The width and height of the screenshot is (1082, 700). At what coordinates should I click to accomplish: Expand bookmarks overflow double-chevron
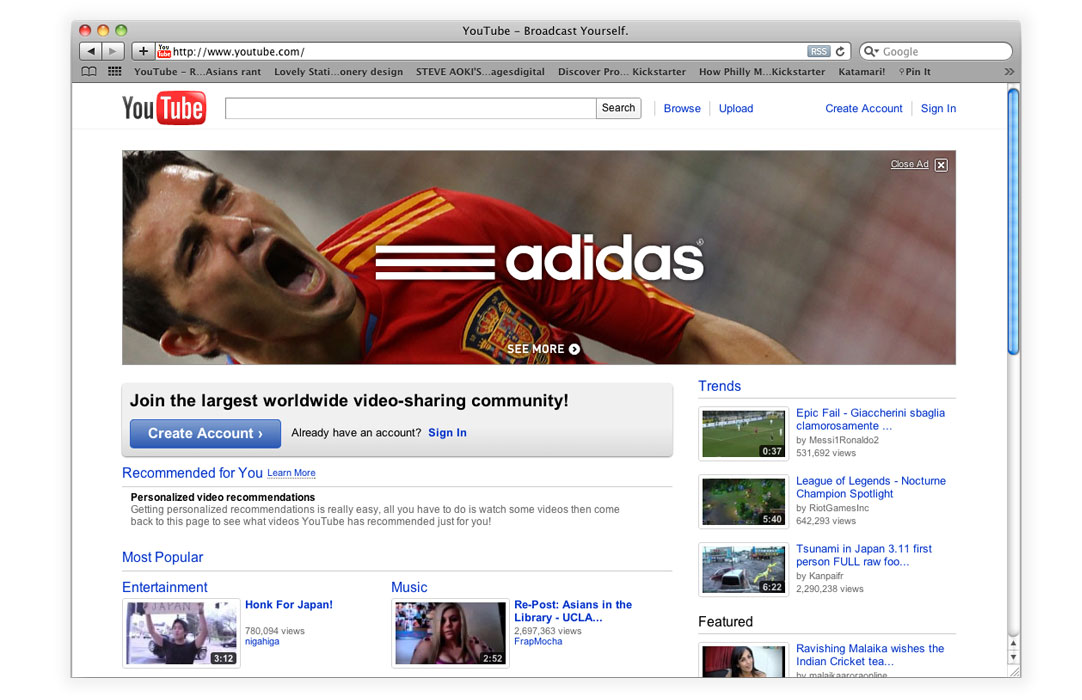point(1009,71)
